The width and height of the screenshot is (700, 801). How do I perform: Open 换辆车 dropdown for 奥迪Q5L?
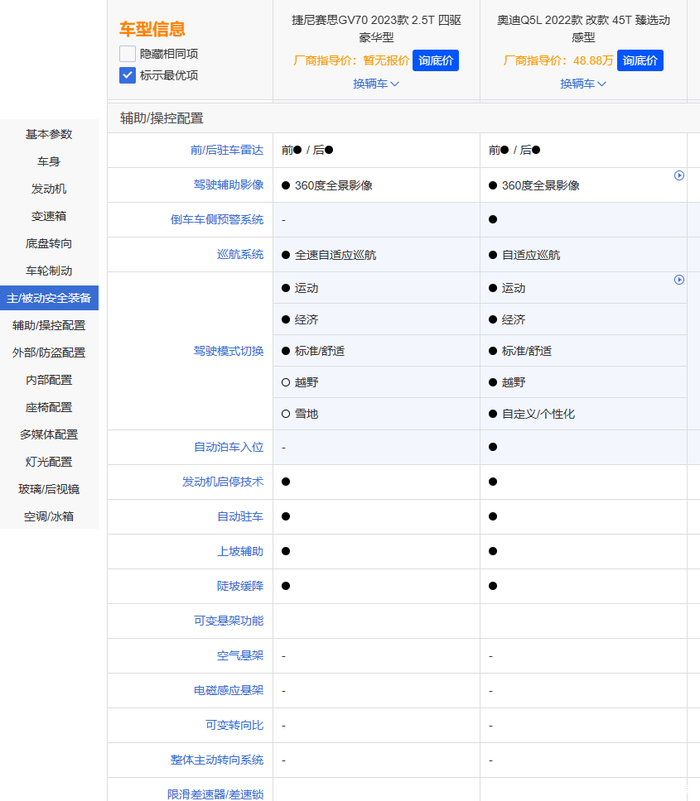(x=584, y=84)
